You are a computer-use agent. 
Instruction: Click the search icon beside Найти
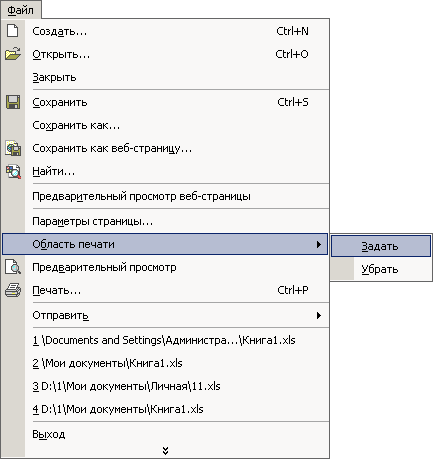(13, 171)
